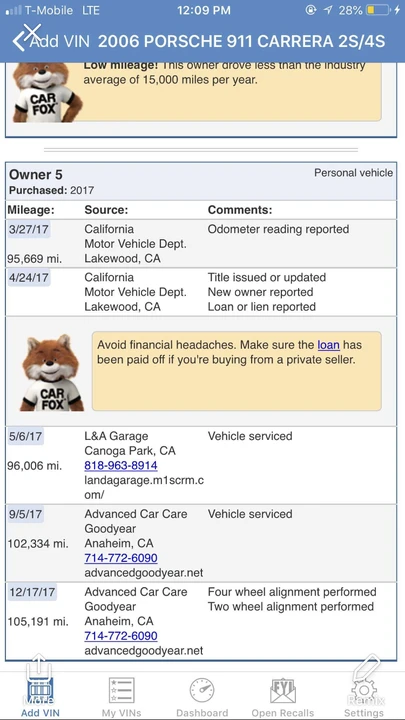Tap the X close icon at top

[32, 31]
